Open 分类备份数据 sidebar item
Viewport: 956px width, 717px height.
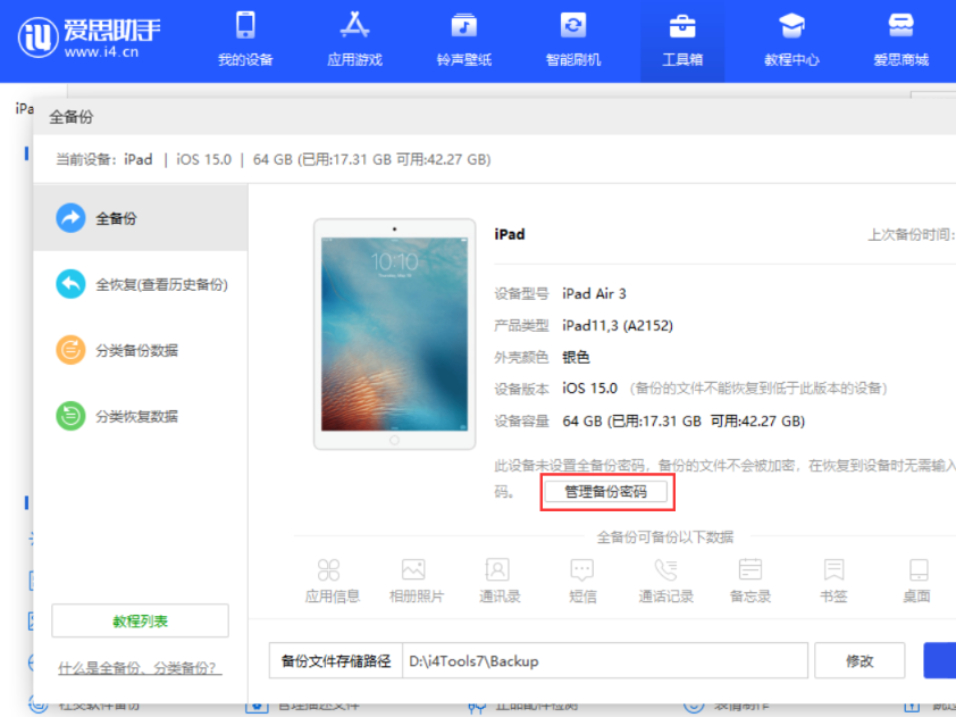click(141, 350)
